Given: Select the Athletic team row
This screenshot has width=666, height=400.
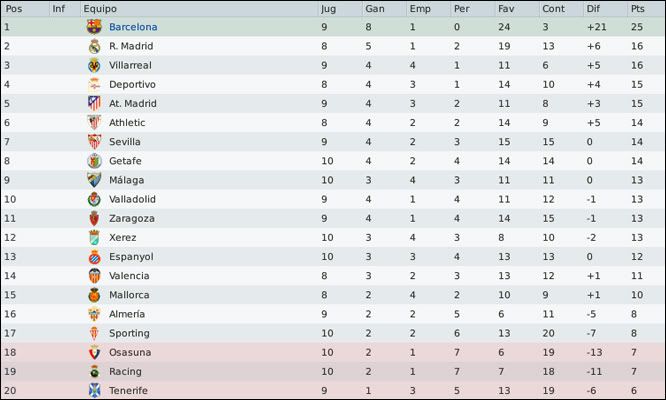Looking at the screenshot, I should coord(333,122).
